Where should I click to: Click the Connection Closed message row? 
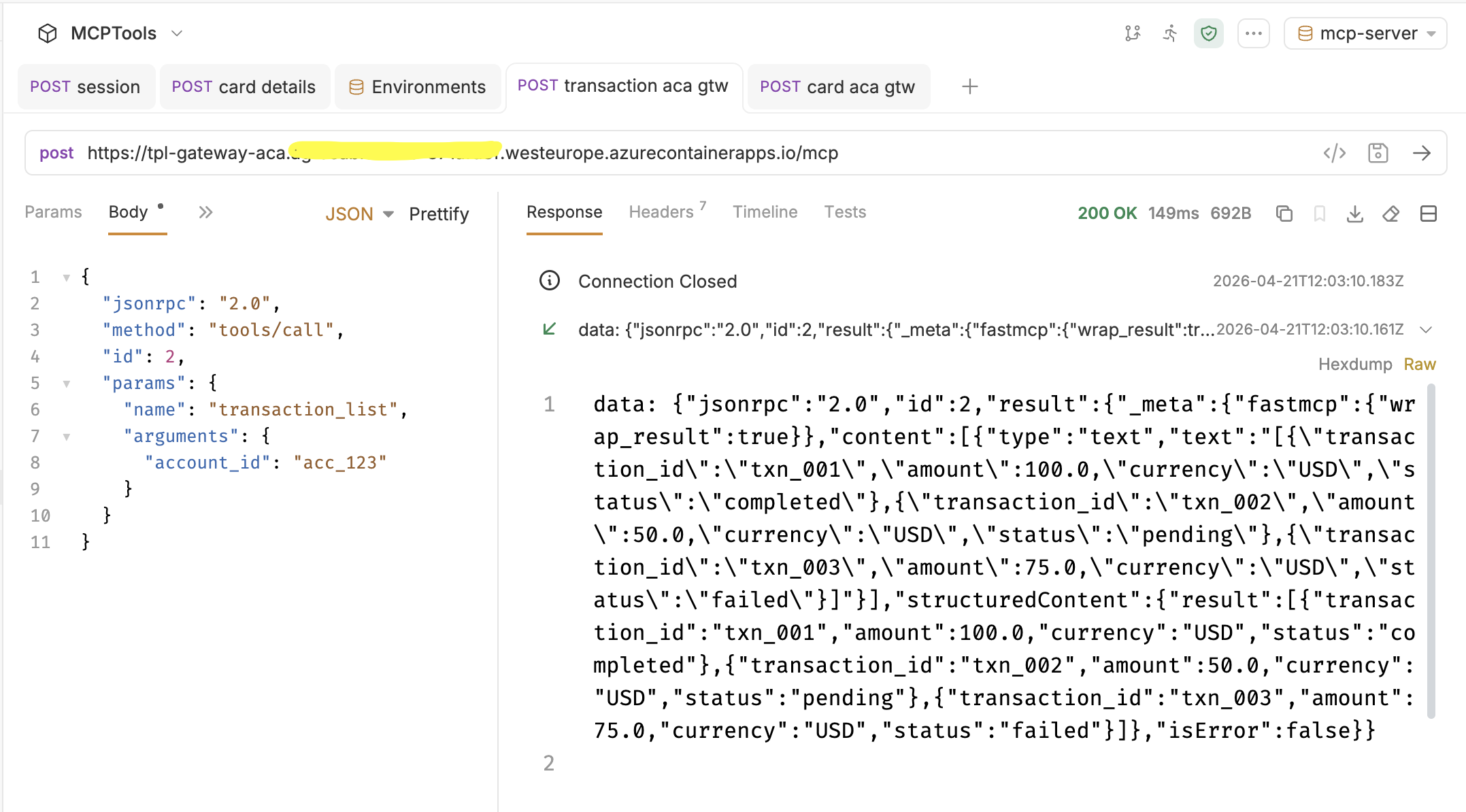click(x=971, y=281)
